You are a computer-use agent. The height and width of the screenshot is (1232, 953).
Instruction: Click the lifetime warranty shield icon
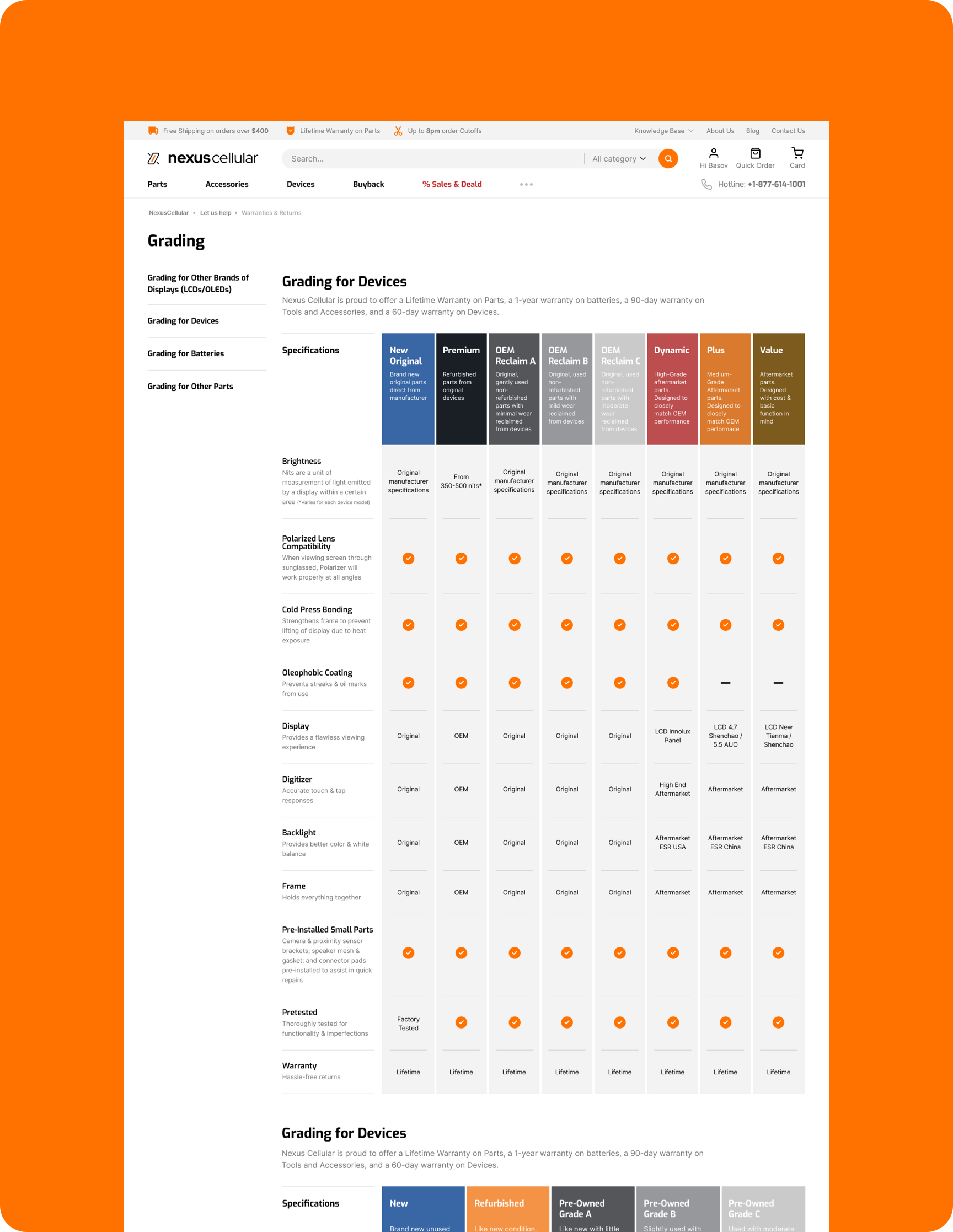291,131
